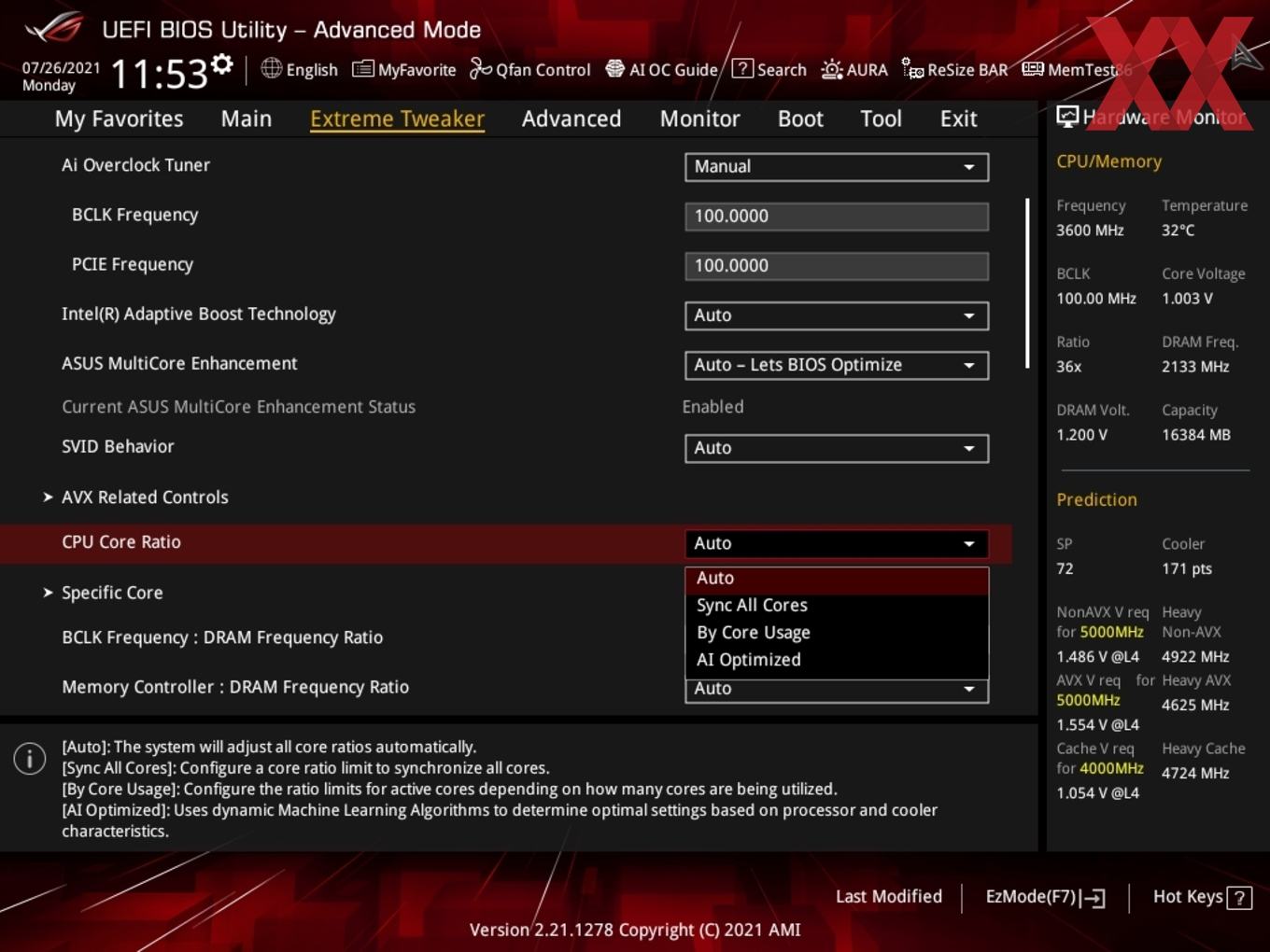Open Ai Overclock Tuner dropdown

point(837,167)
